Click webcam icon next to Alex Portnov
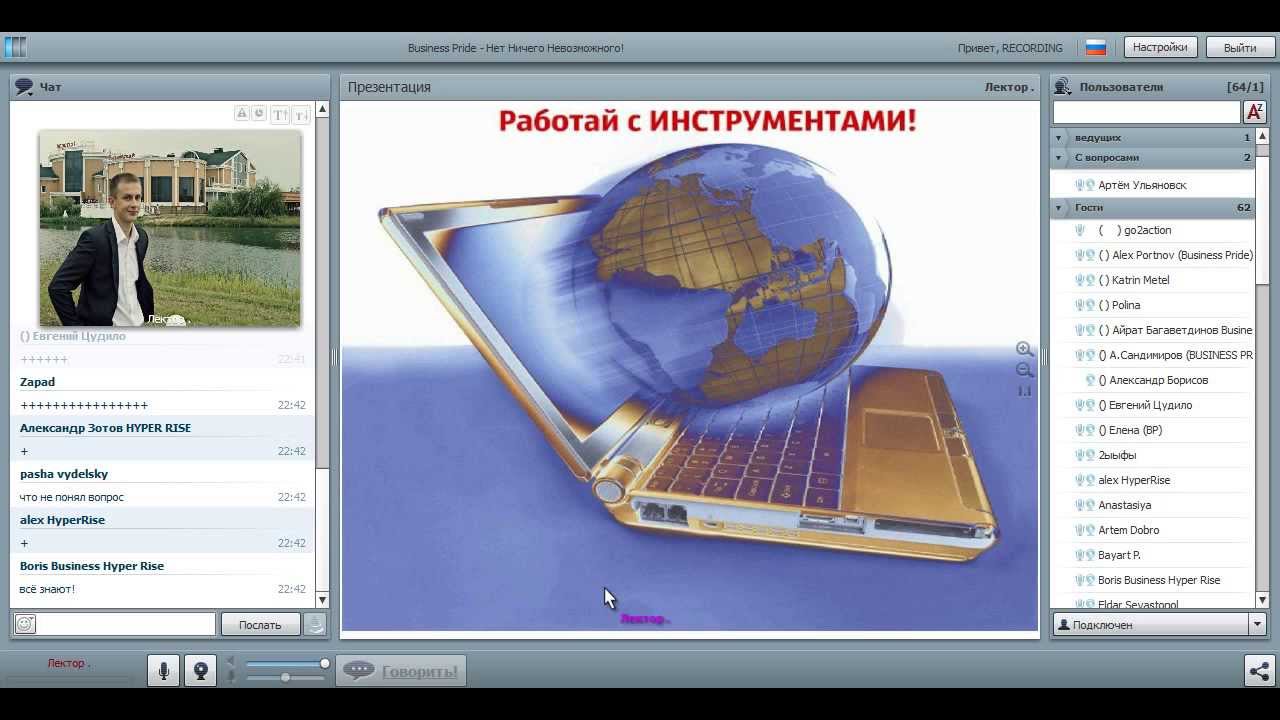The height and width of the screenshot is (720, 1280). [x=1090, y=255]
